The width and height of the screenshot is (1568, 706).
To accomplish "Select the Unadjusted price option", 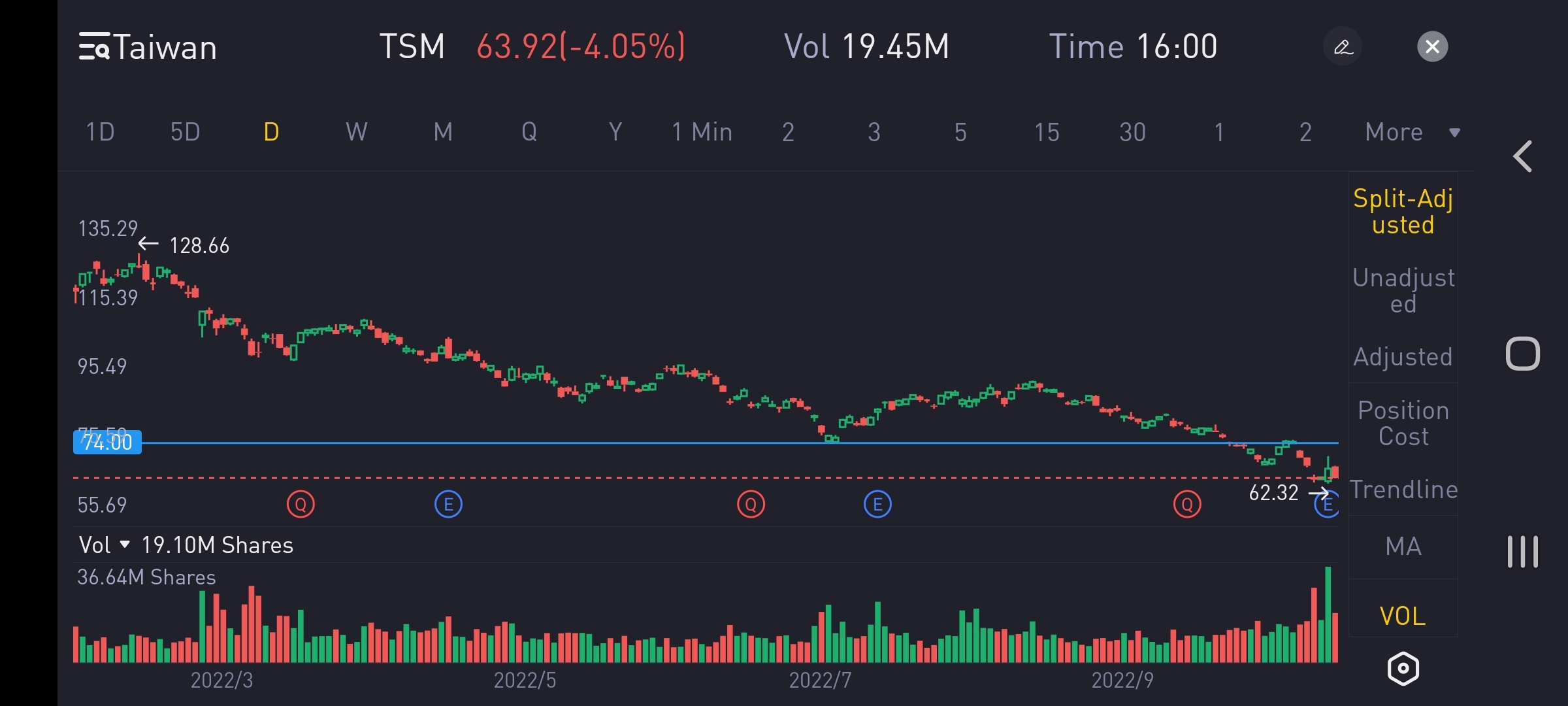I will (x=1403, y=290).
